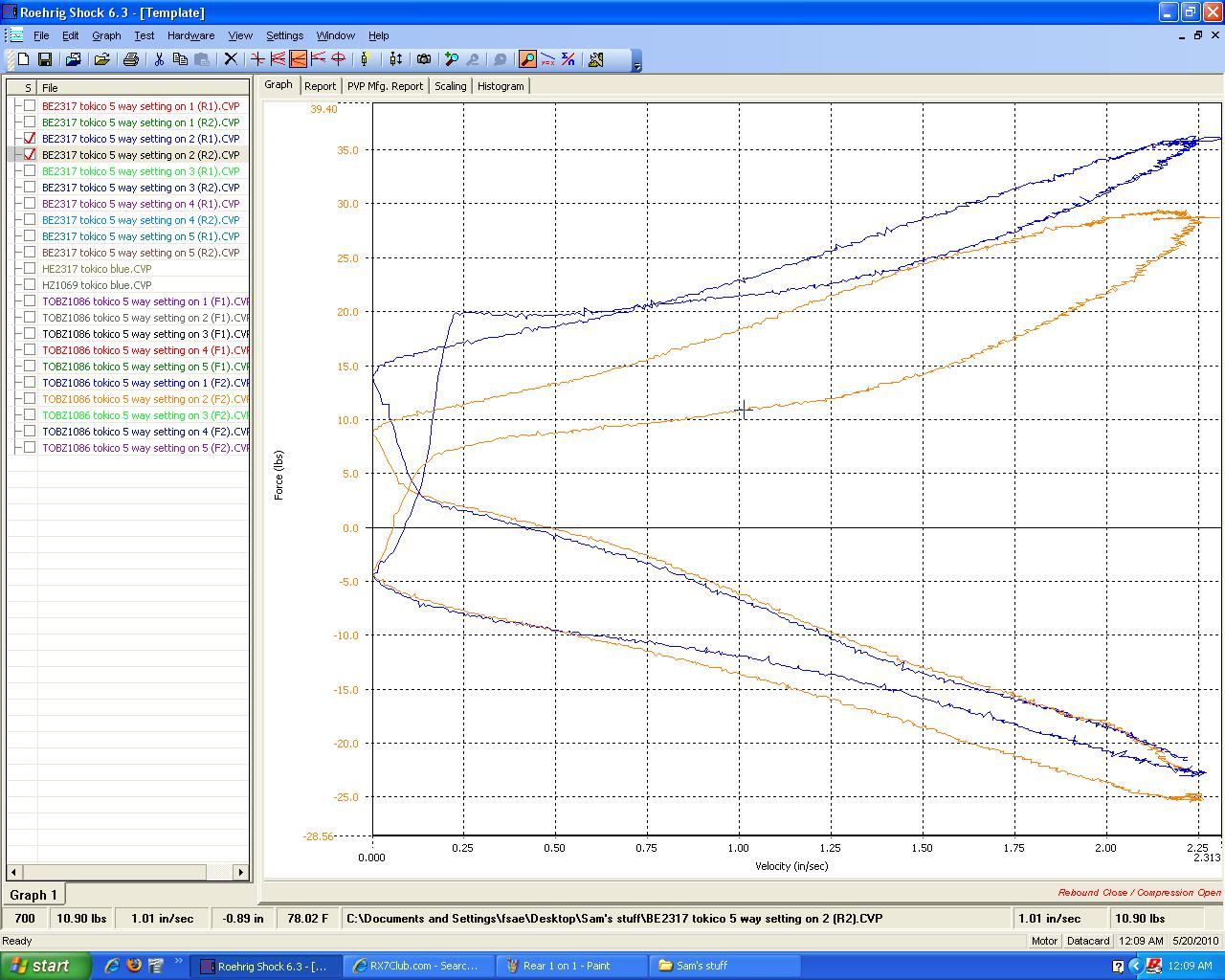Expand the Settings menu
1225x980 pixels.
click(284, 35)
